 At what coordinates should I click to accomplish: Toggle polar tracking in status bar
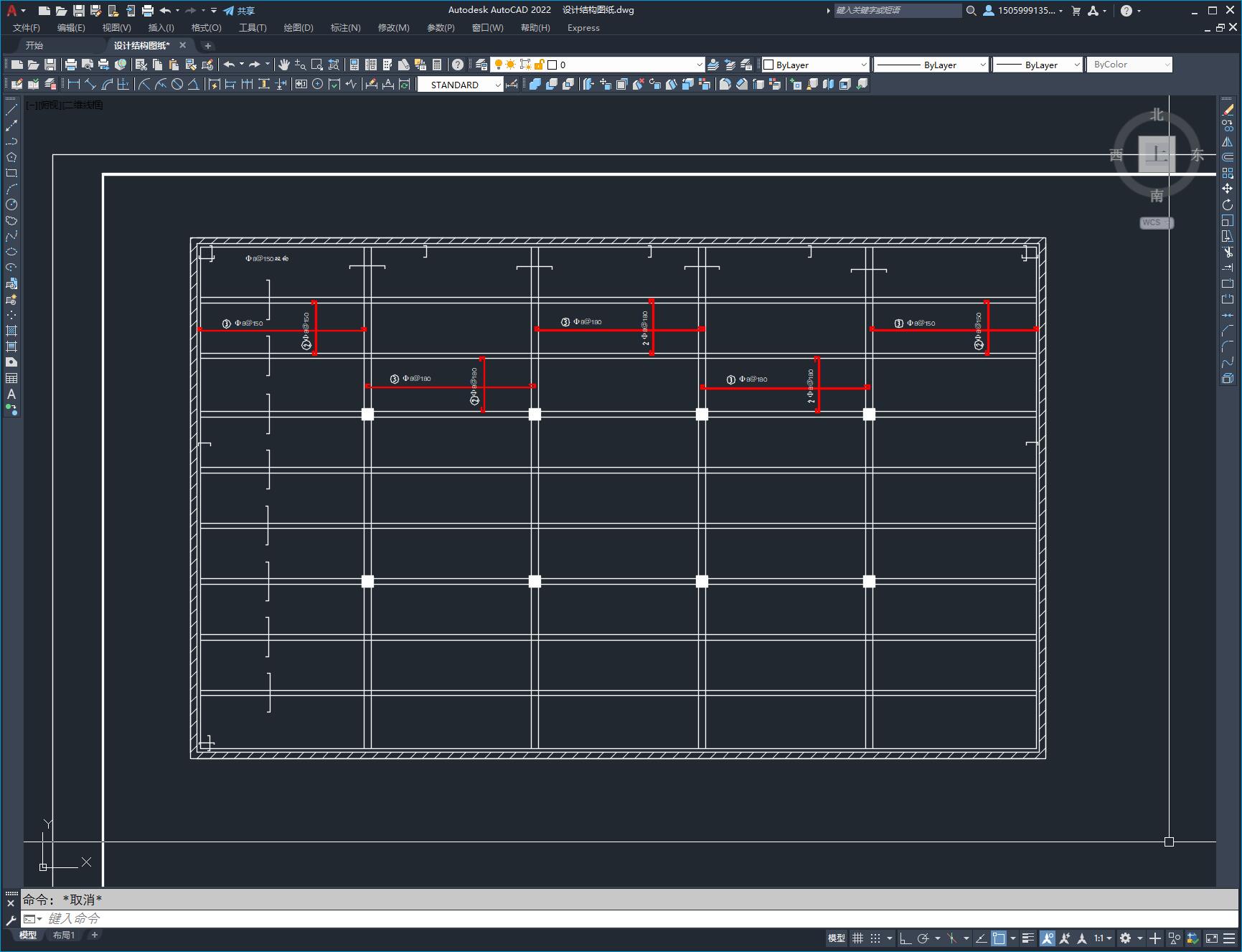pyautogui.click(x=923, y=938)
